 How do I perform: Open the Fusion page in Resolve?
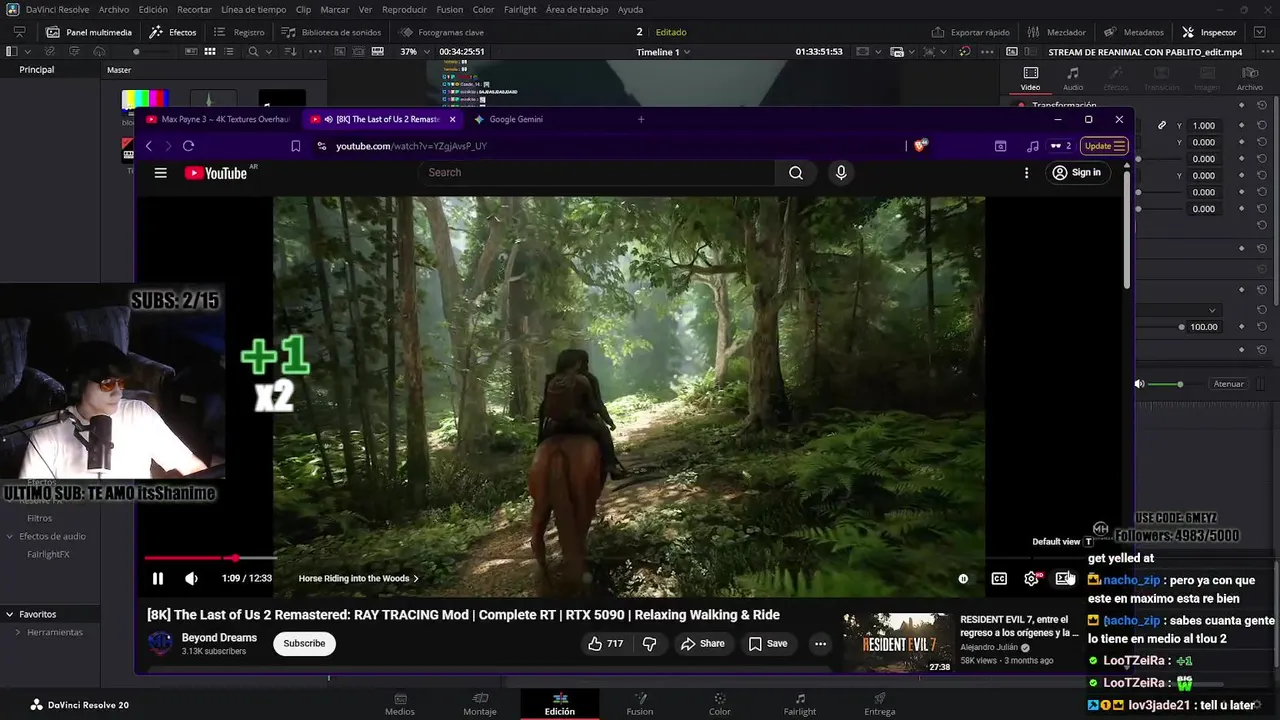pyautogui.click(x=640, y=704)
